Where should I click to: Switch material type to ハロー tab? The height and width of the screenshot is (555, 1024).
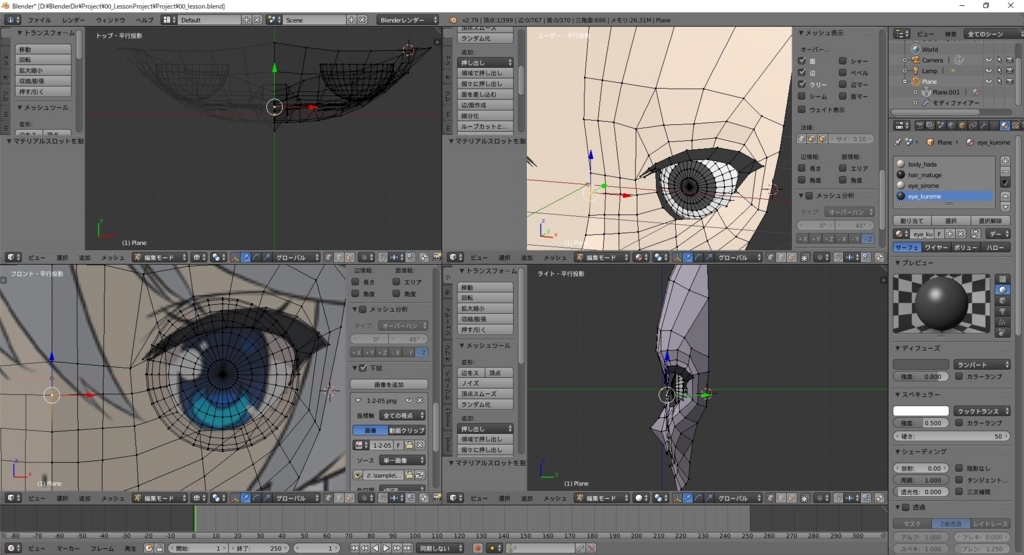(x=996, y=247)
